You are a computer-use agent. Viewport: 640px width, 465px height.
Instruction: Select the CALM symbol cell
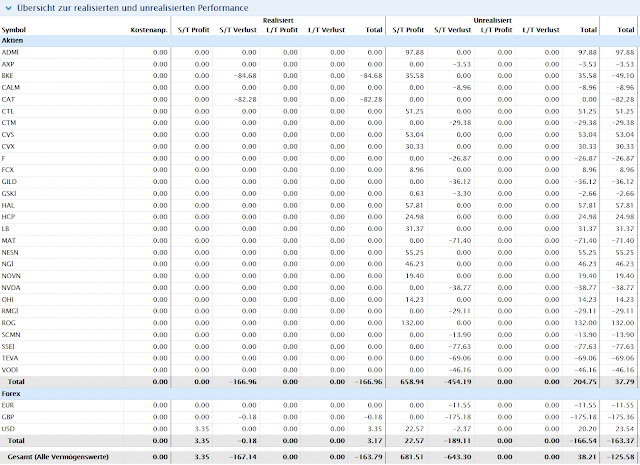[x=11, y=87]
